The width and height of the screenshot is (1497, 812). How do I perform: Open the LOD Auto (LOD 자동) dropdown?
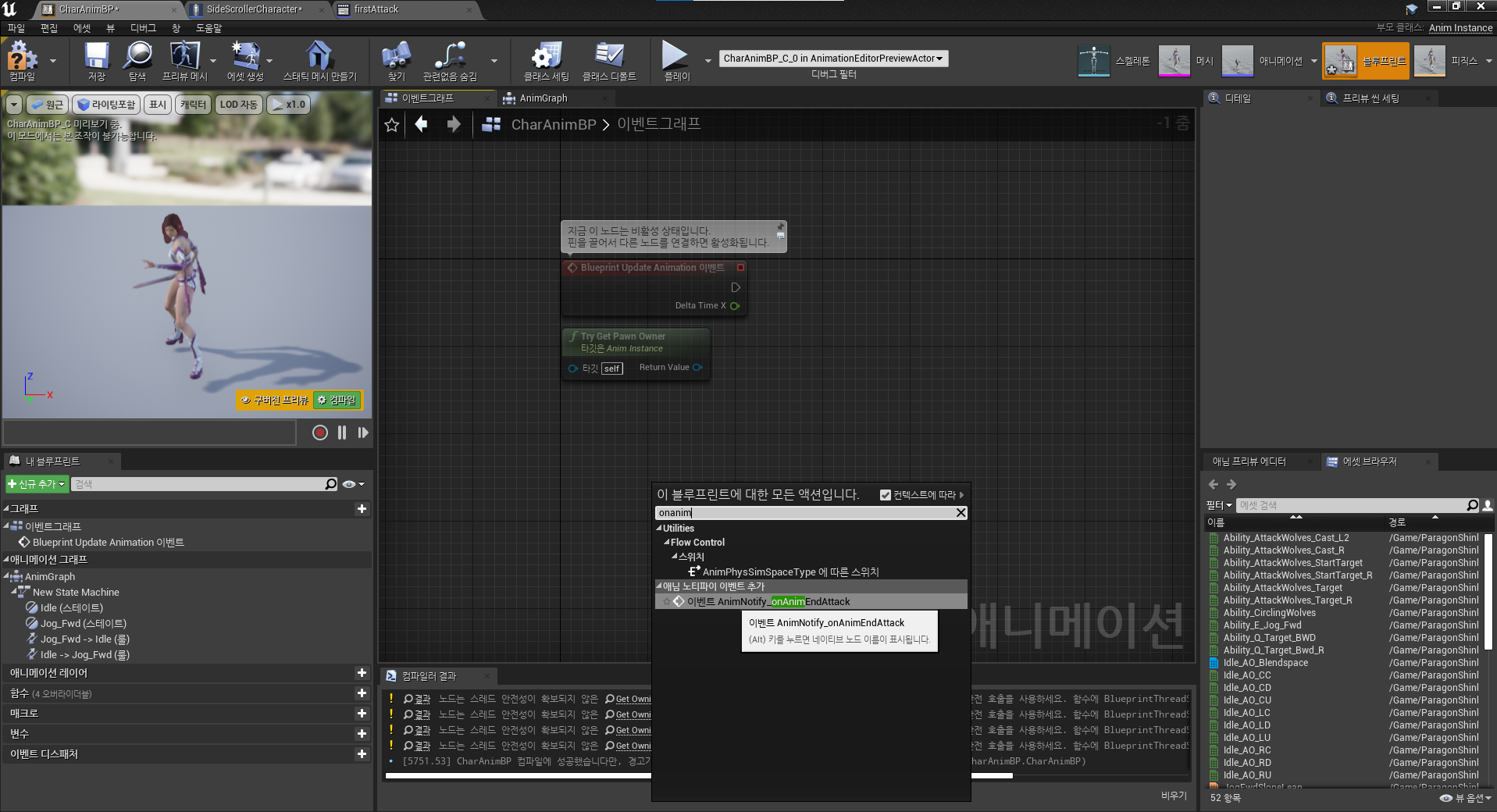point(238,105)
